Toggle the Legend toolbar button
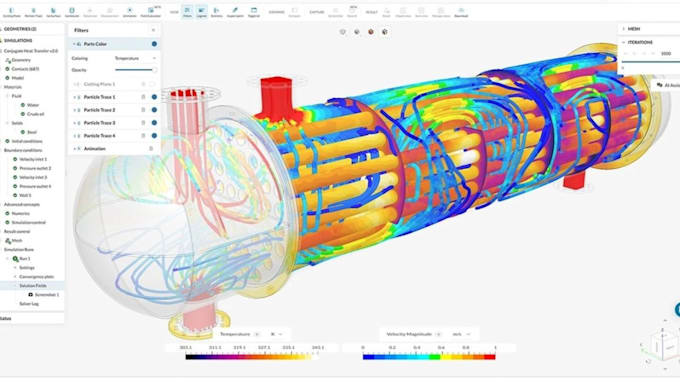 (x=202, y=12)
